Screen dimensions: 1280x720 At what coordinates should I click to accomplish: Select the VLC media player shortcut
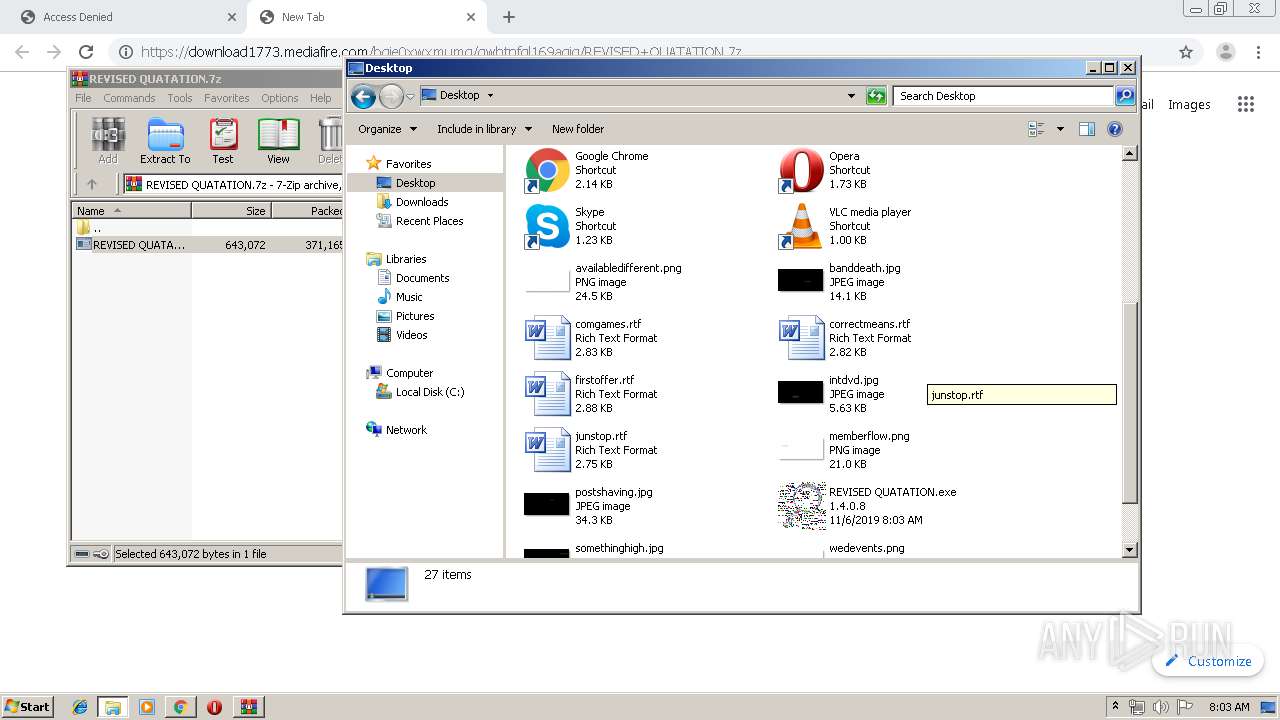pyautogui.click(x=801, y=226)
